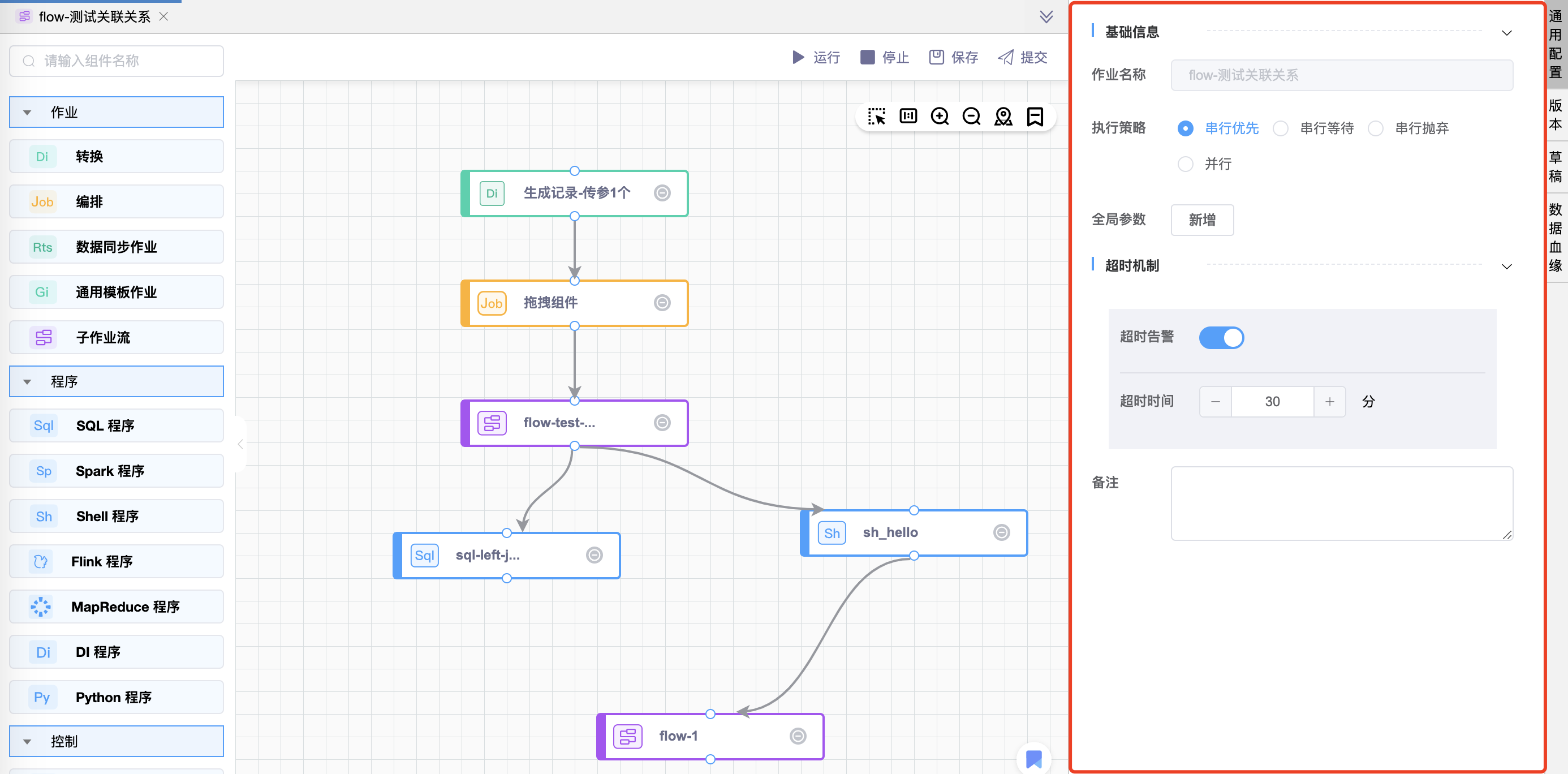
Task: Click the 运行 button
Action: (816, 57)
